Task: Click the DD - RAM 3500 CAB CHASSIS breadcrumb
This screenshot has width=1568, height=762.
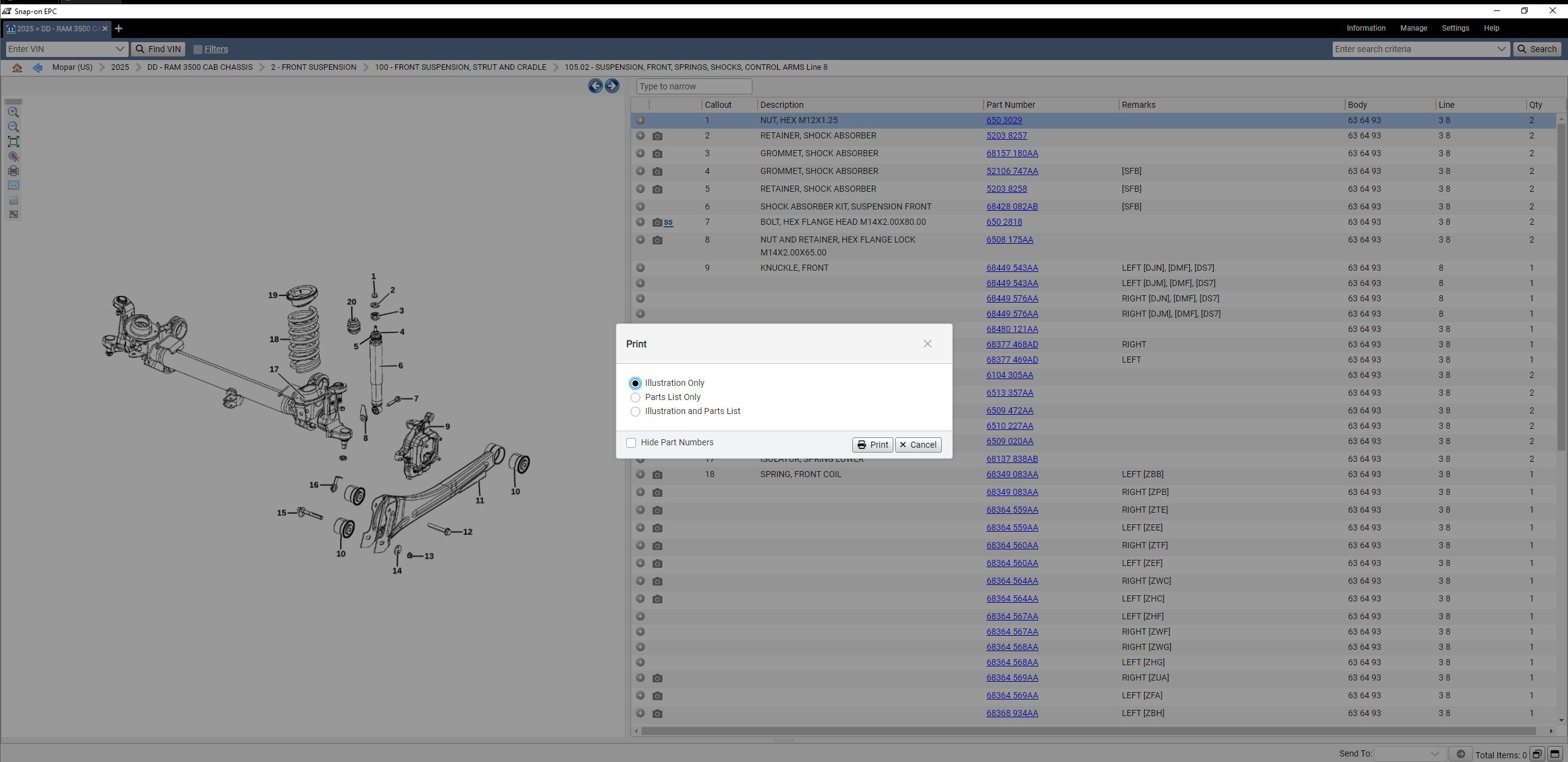Action: coord(200,67)
